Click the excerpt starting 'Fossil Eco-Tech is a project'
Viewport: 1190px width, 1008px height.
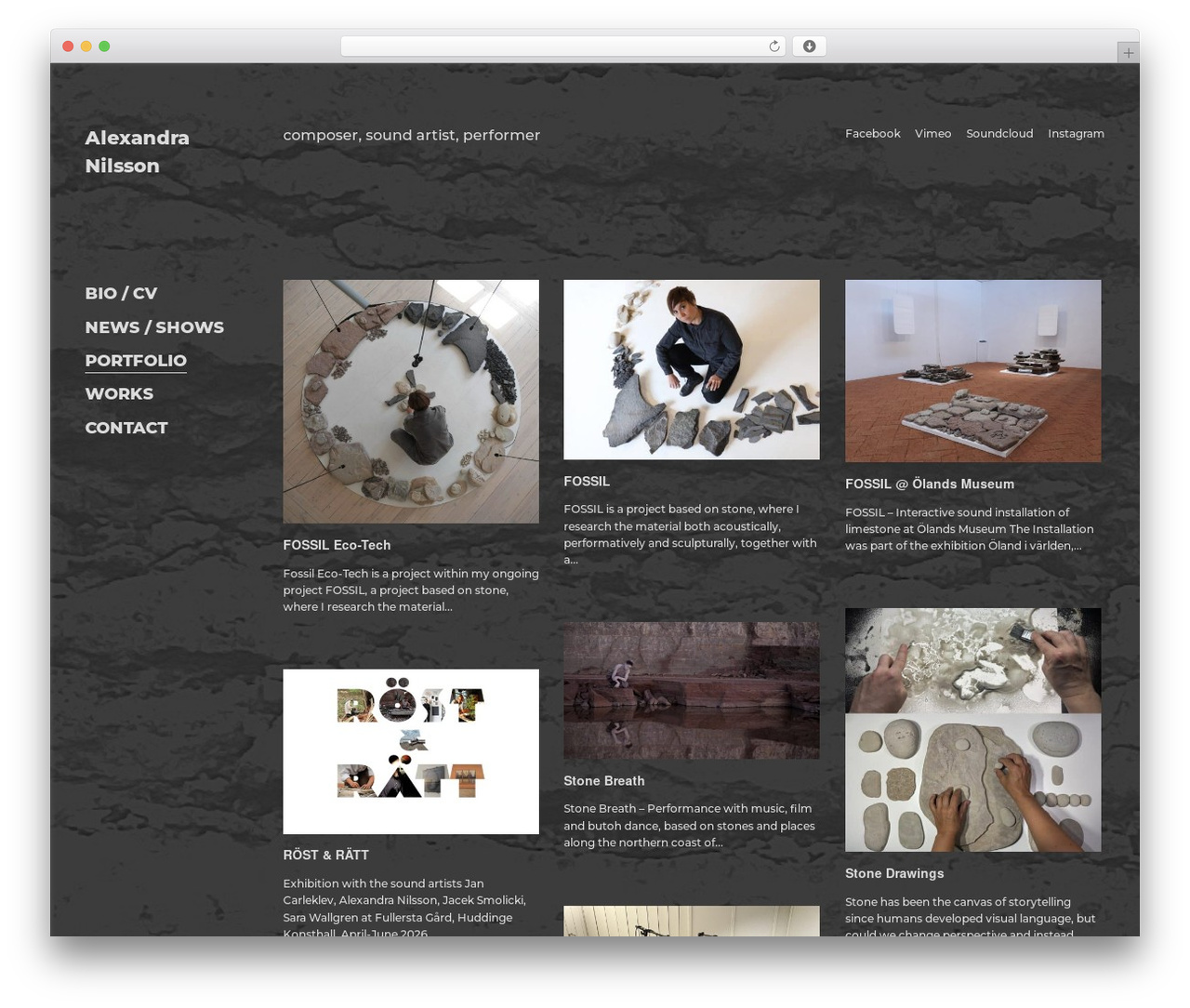(411, 590)
